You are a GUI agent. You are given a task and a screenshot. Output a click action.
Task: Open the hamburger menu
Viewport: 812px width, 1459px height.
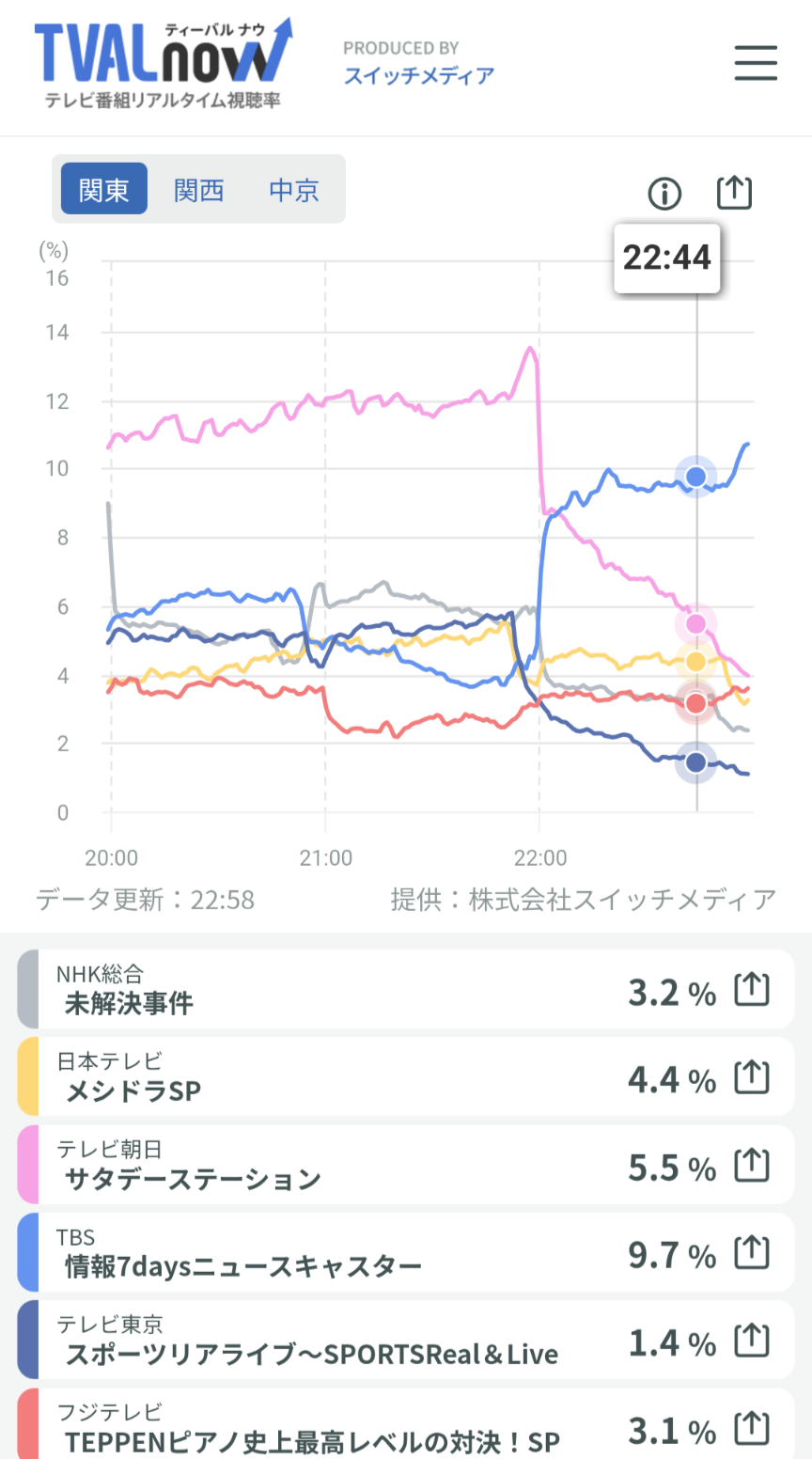[756, 63]
